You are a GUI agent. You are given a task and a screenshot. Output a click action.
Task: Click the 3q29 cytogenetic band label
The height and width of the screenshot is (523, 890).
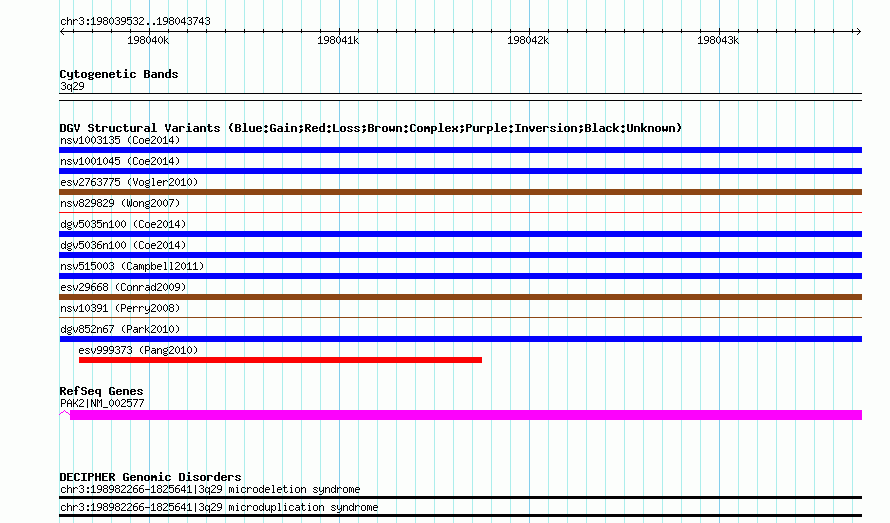72,86
